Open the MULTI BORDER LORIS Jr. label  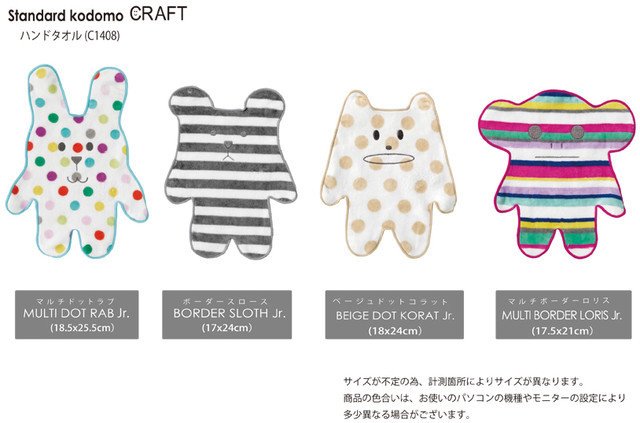(x=563, y=314)
